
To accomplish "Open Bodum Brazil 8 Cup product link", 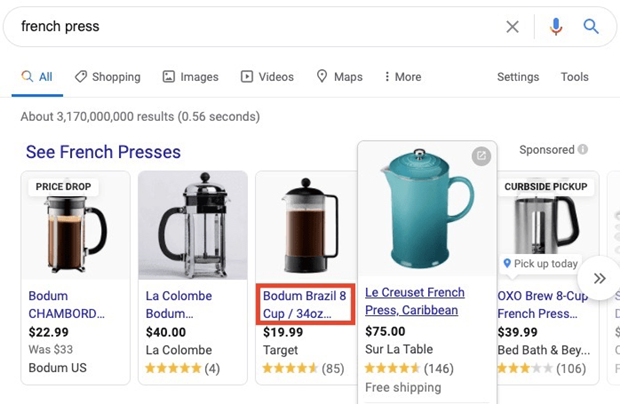I will (x=304, y=304).
